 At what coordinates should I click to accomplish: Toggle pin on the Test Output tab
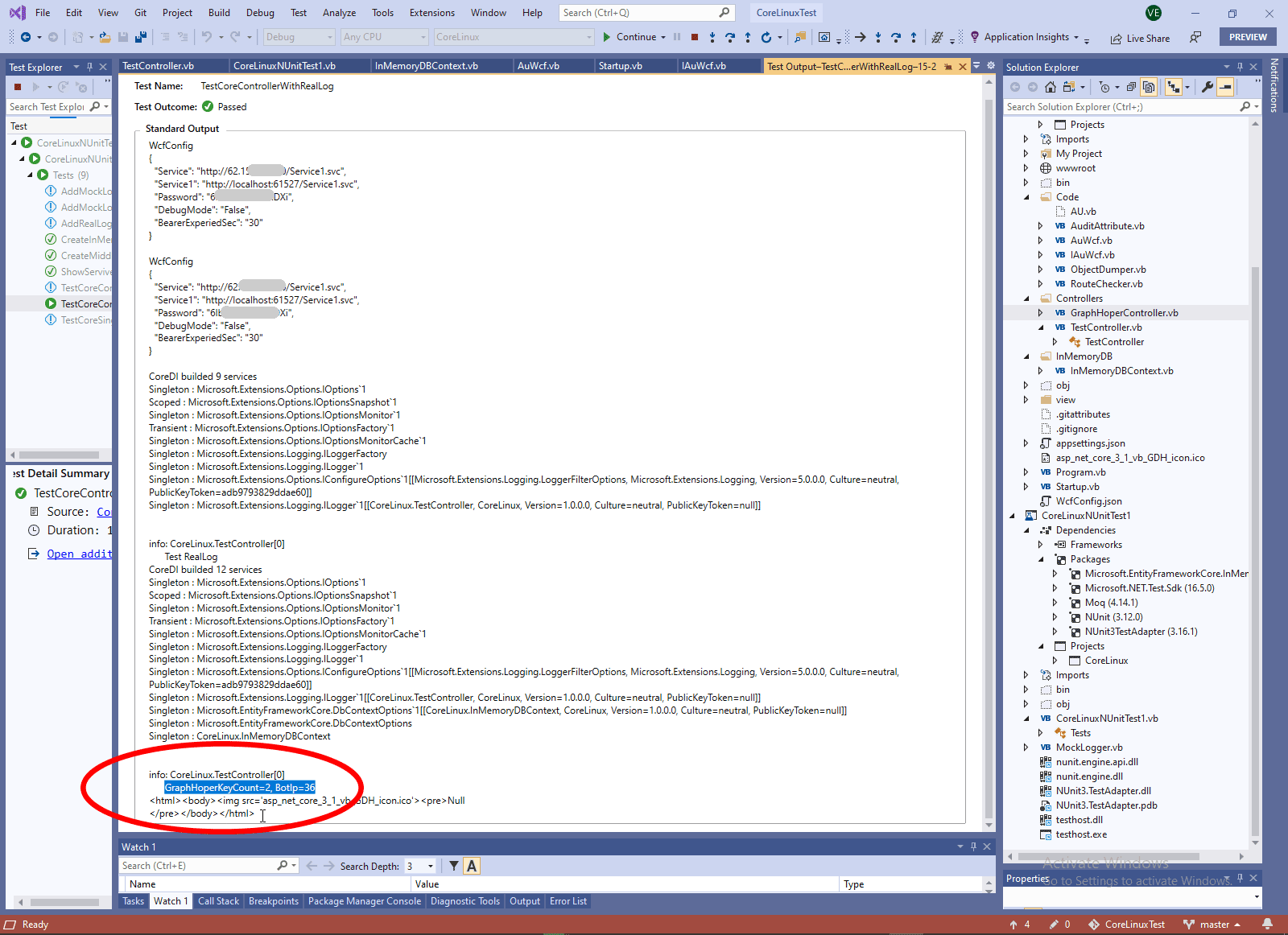click(x=948, y=67)
